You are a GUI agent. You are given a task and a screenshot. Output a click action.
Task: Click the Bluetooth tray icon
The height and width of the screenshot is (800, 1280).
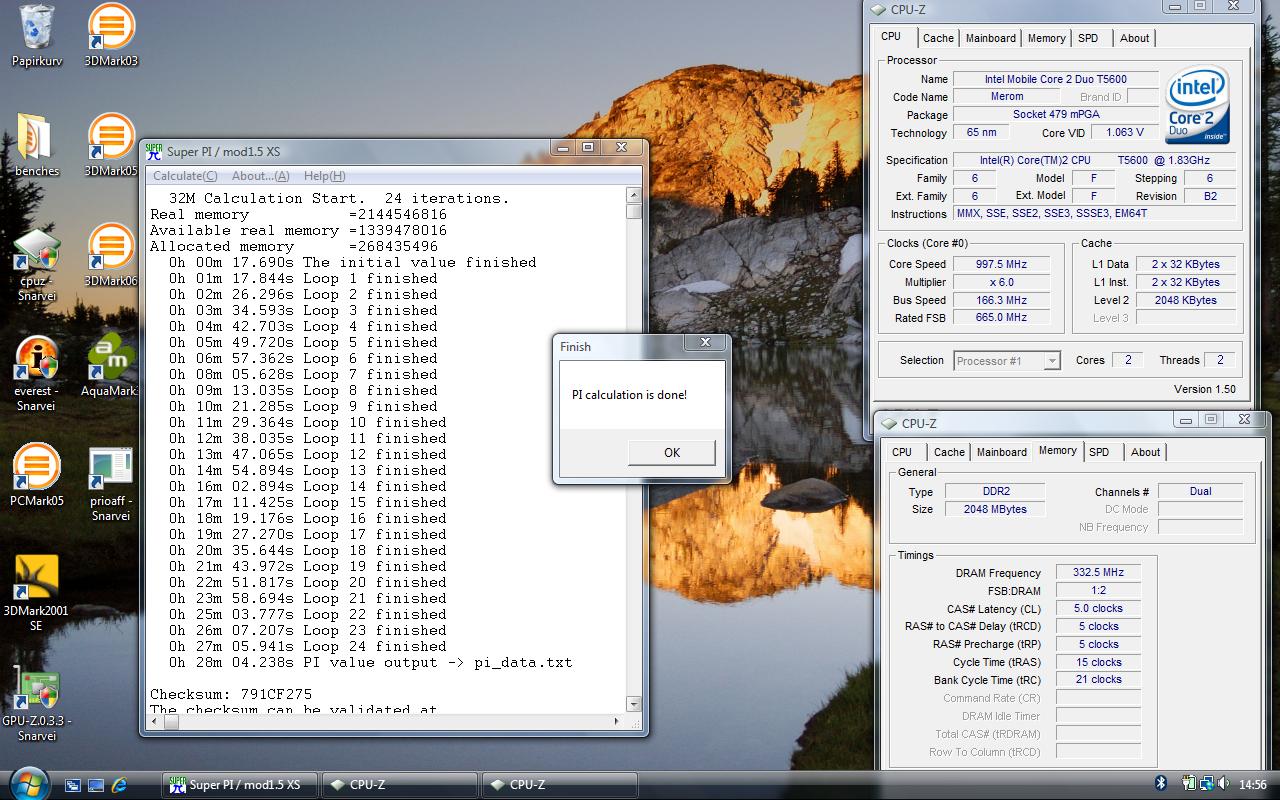(x=1161, y=784)
